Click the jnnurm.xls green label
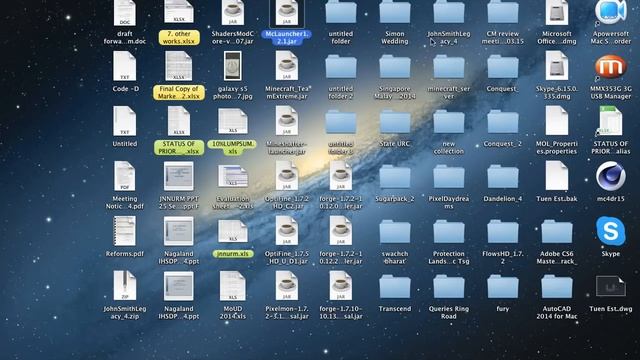The height and width of the screenshot is (360, 640). click(x=233, y=253)
